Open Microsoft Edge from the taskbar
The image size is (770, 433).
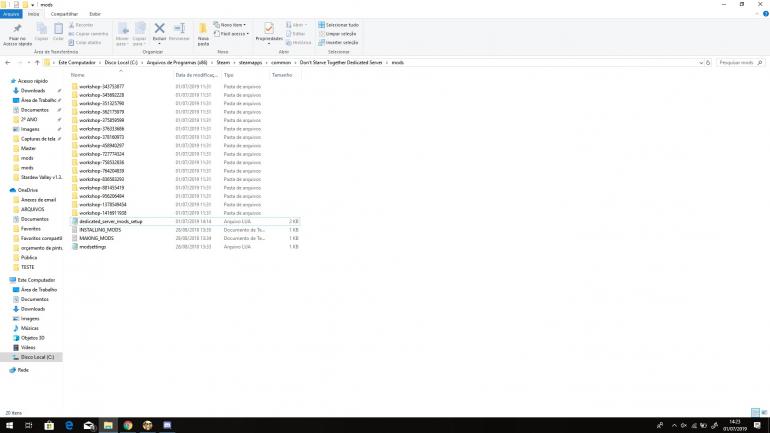[x=69, y=425]
